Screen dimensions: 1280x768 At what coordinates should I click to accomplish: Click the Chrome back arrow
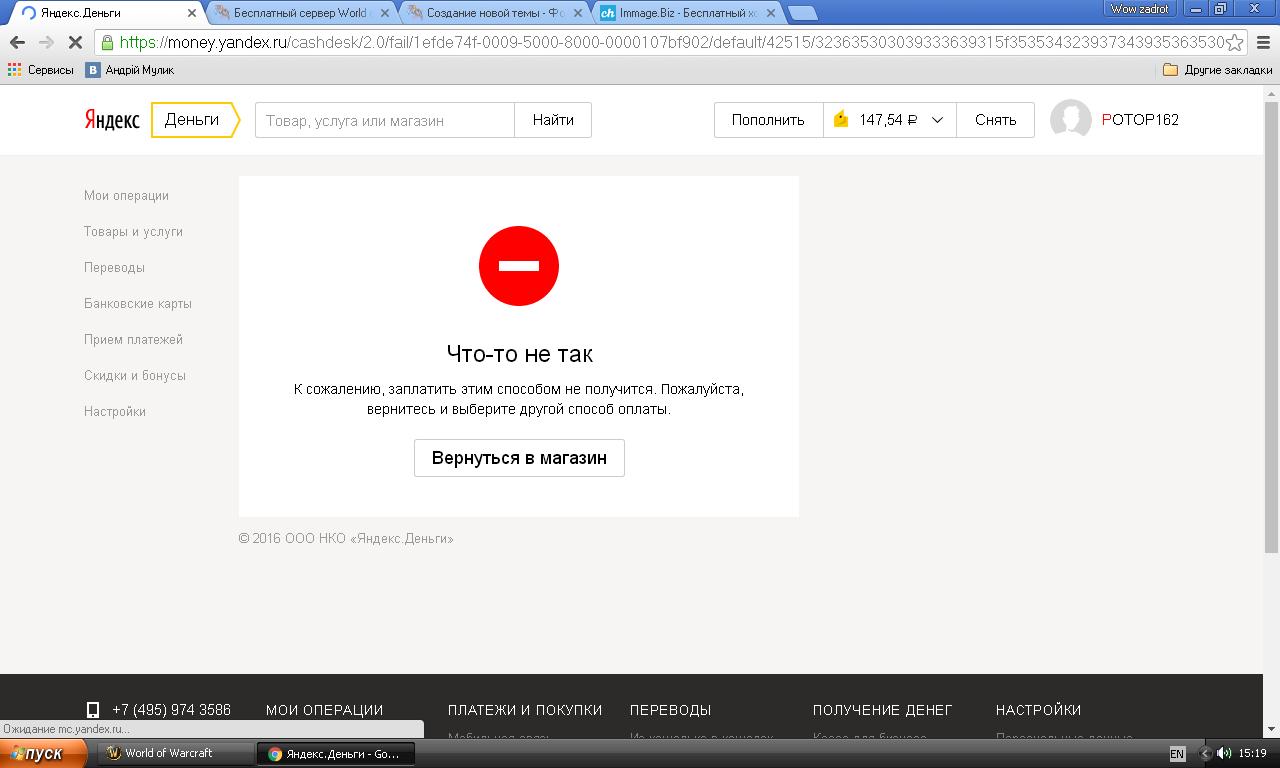(x=17, y=43)
